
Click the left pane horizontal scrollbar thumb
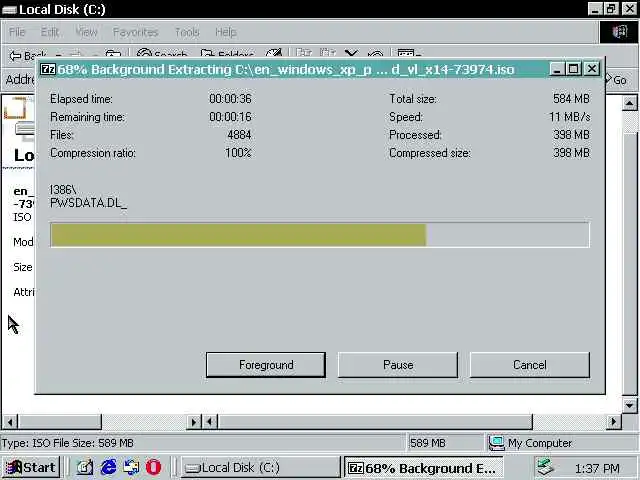tap(60, 422)
